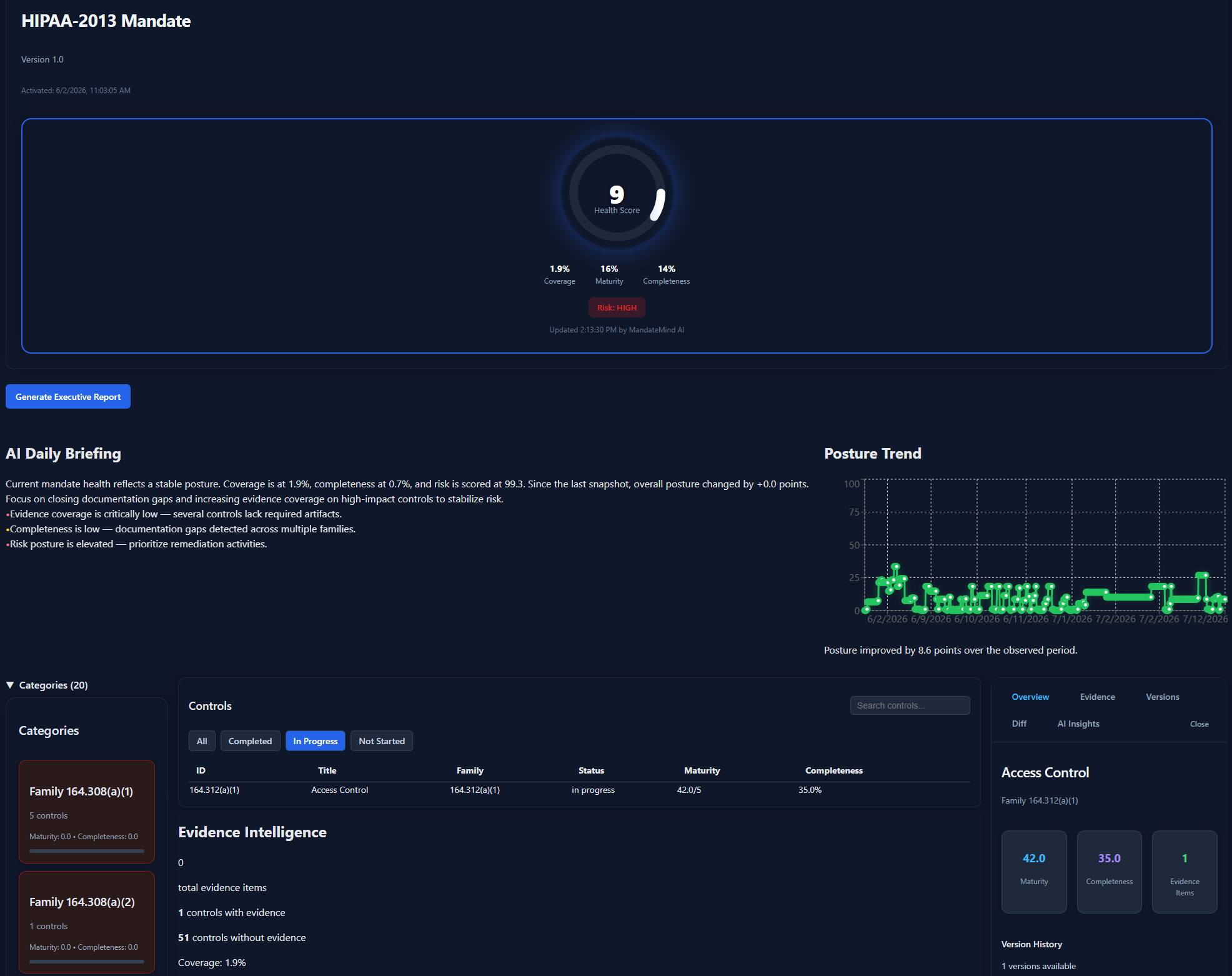This screenshot has width=1232, height=976.
Task: Click the Completeness 35.0 stat card
Action: coord(1109,872)
